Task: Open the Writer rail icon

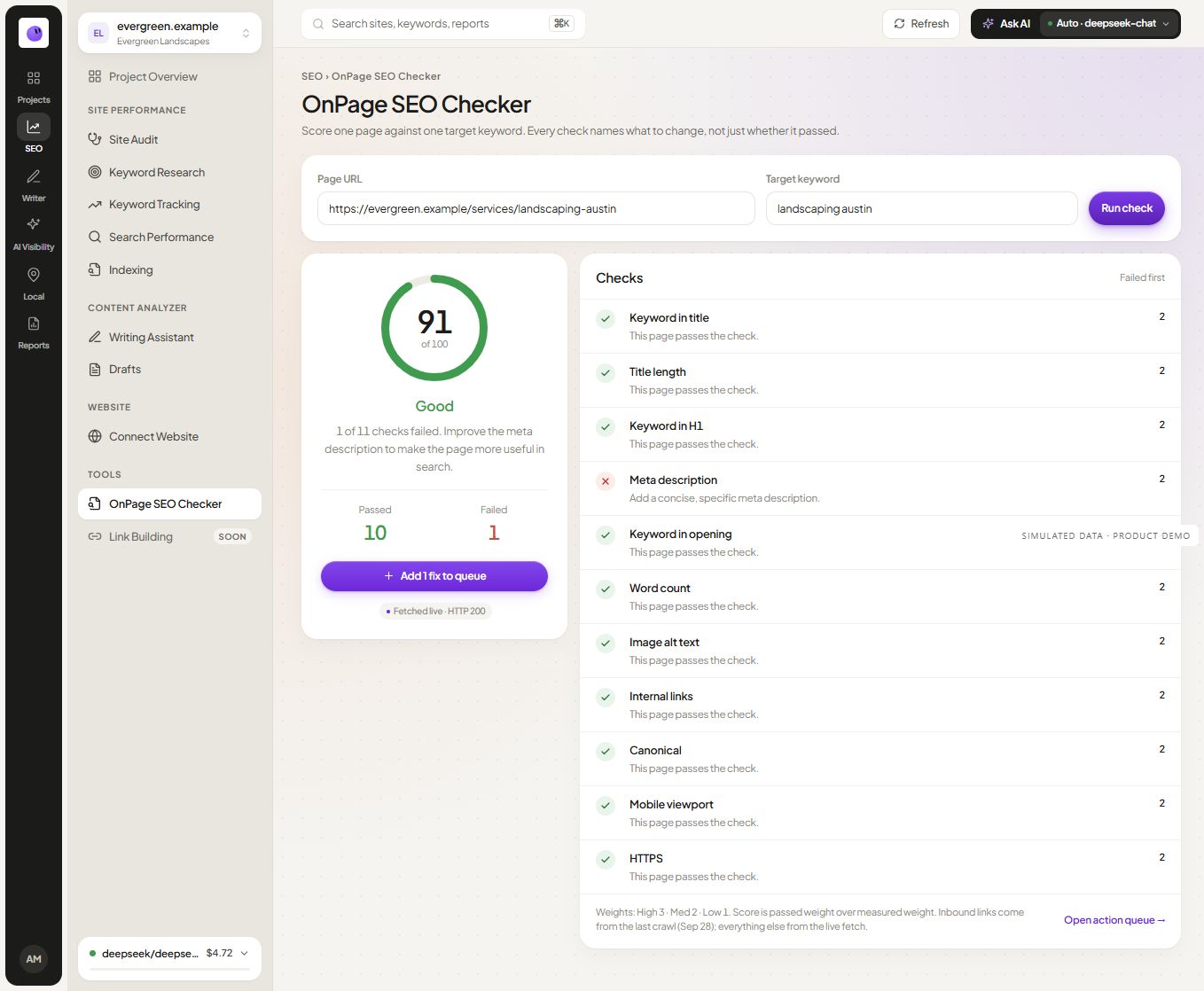Action: coord(34,184)
